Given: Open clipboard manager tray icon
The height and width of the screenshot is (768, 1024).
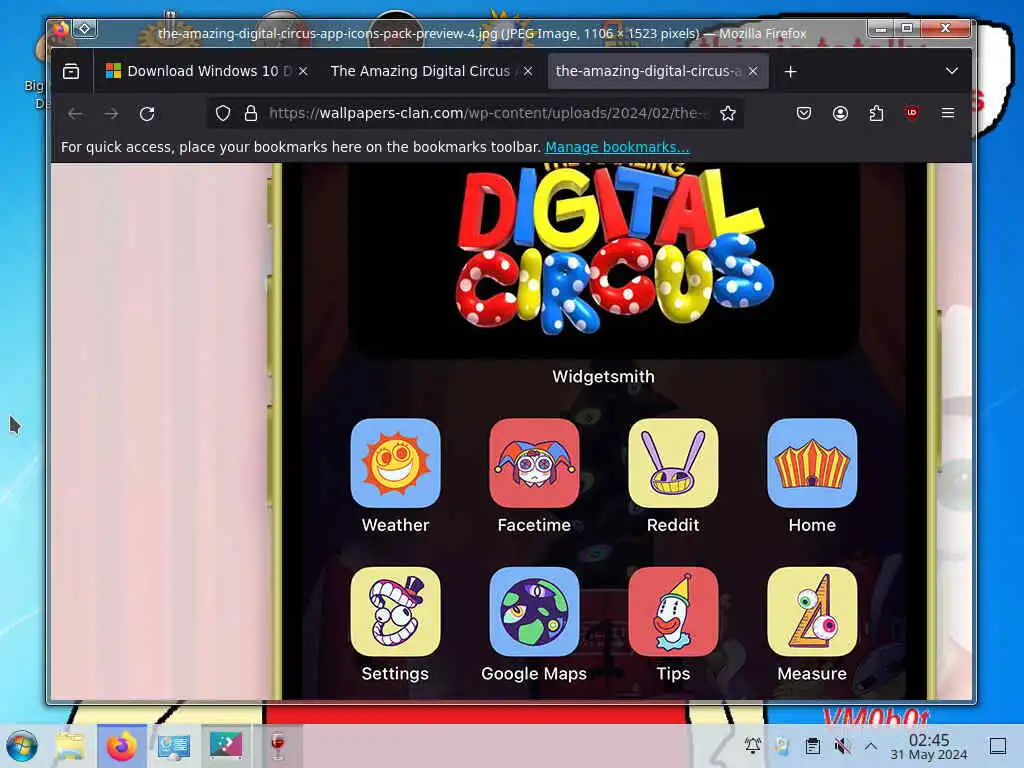Looking at the screenshot, I should click(812, 745).
